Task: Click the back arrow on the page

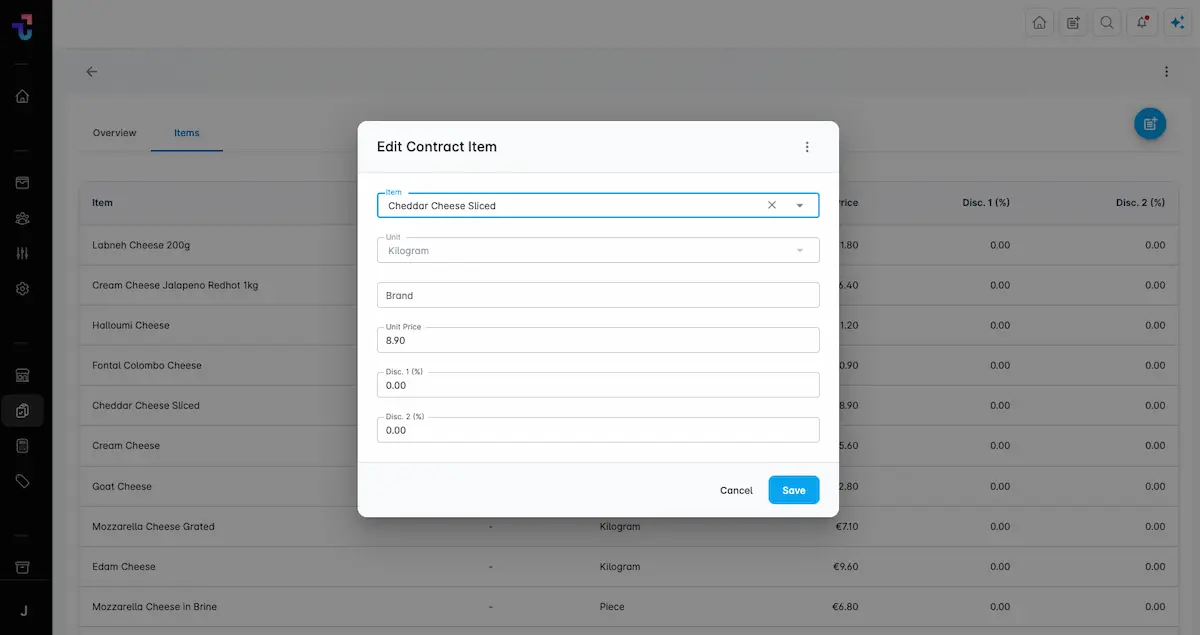Action: pos(92,72)
